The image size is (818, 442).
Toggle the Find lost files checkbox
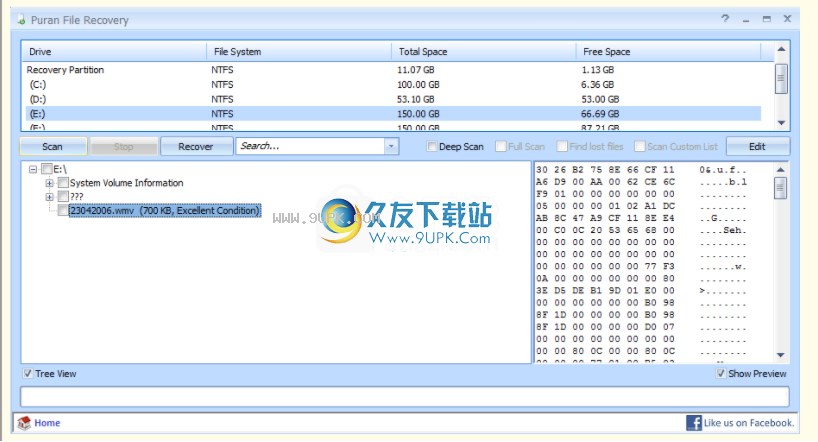click(562, 147)
